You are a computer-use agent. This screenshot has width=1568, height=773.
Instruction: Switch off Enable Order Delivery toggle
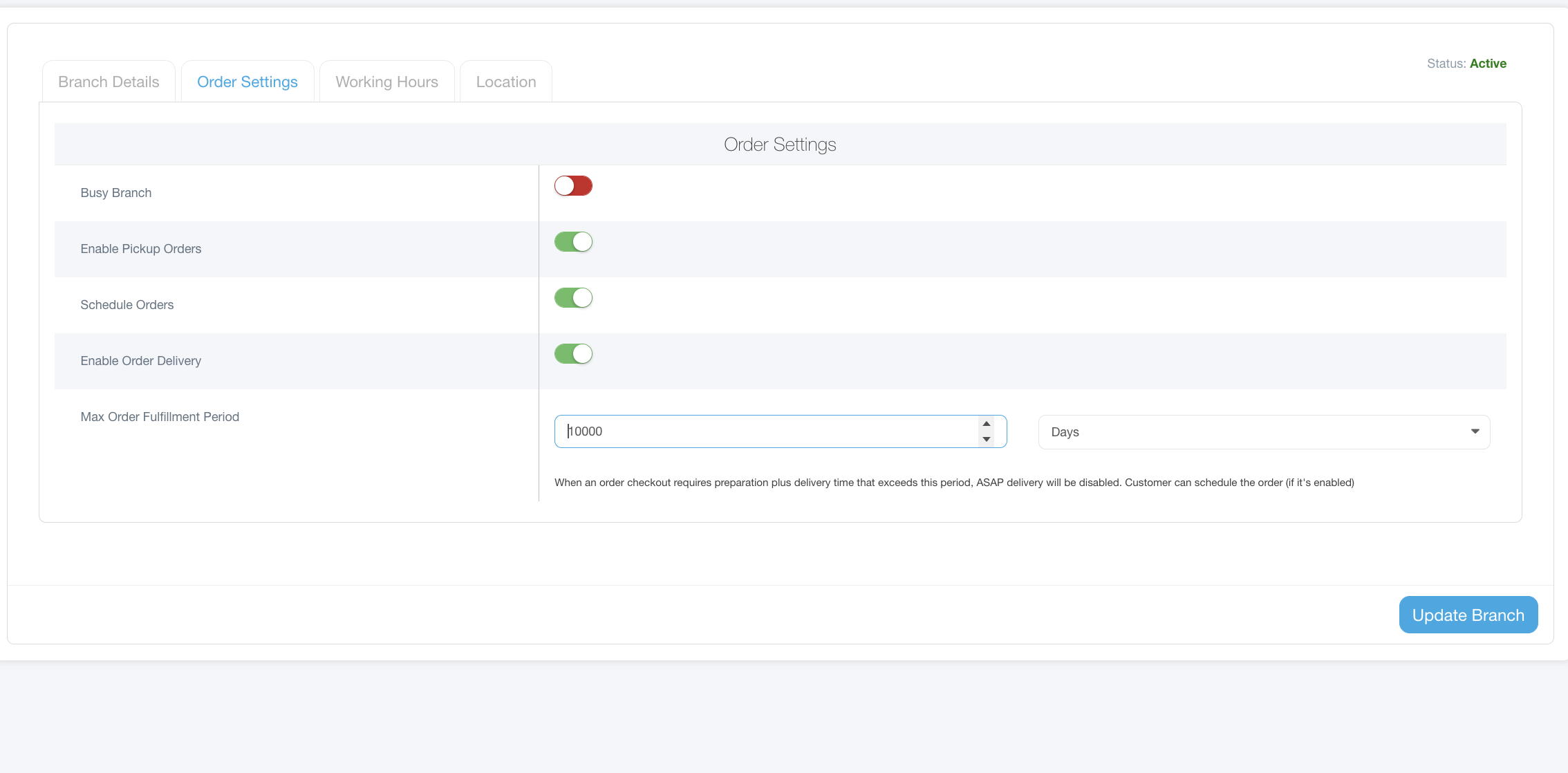pos(573,354)
